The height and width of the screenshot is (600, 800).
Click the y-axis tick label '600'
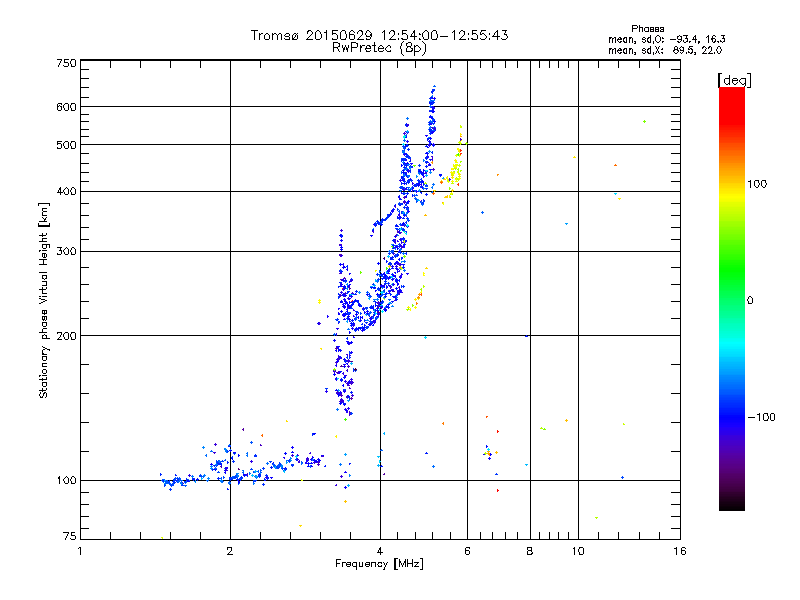point(66,107)
